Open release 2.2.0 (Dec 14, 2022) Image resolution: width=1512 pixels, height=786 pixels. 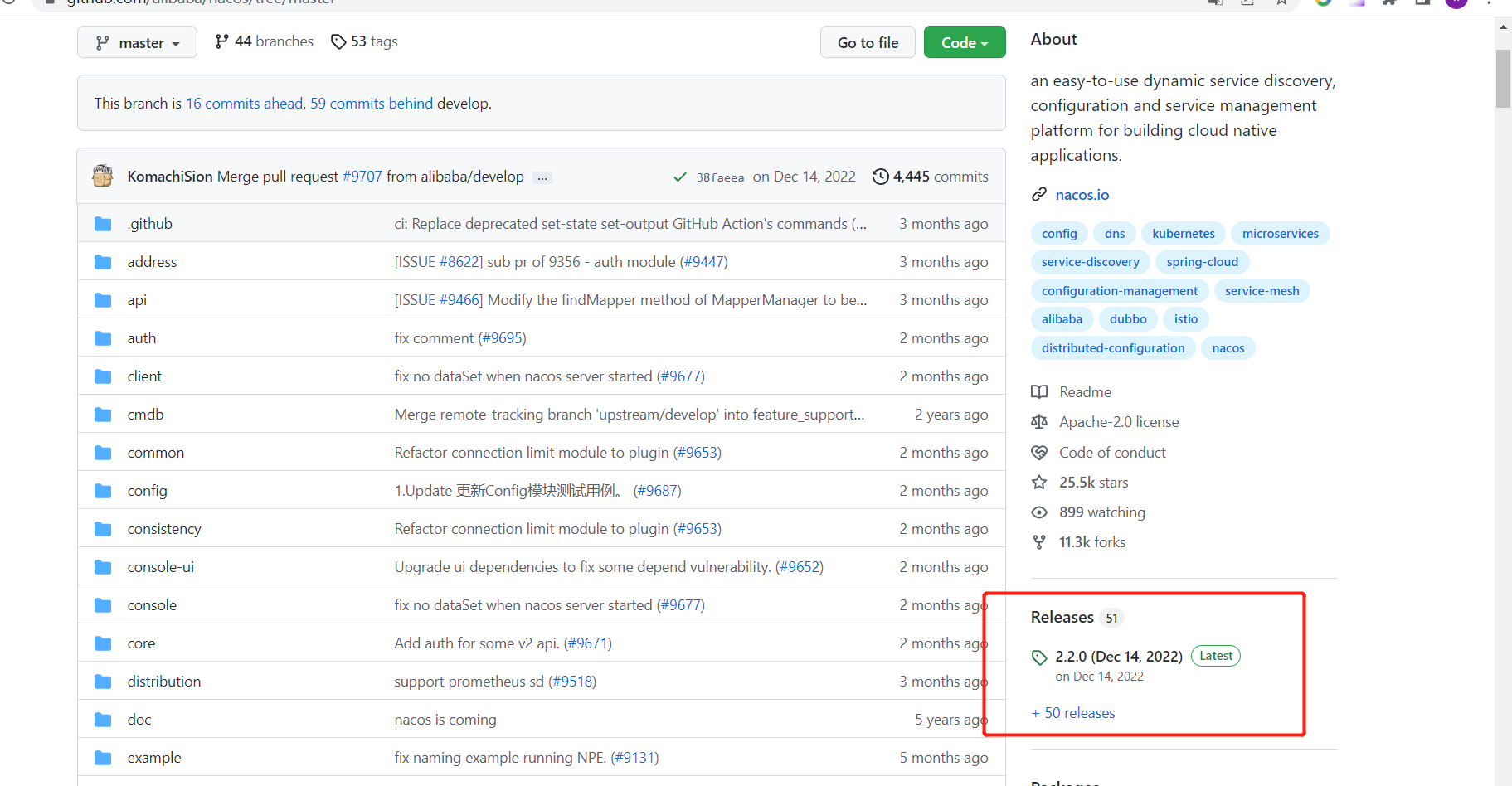click(x=1119, y=657)
